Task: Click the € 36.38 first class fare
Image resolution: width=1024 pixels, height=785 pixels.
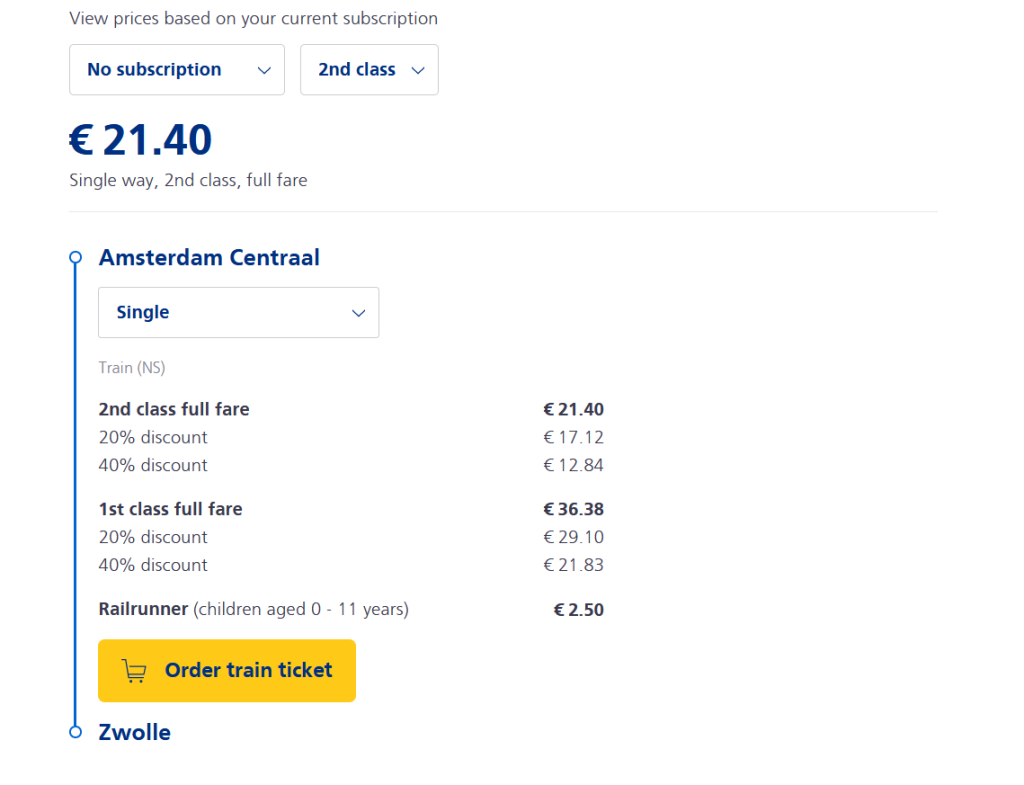Action: (573, 509)
